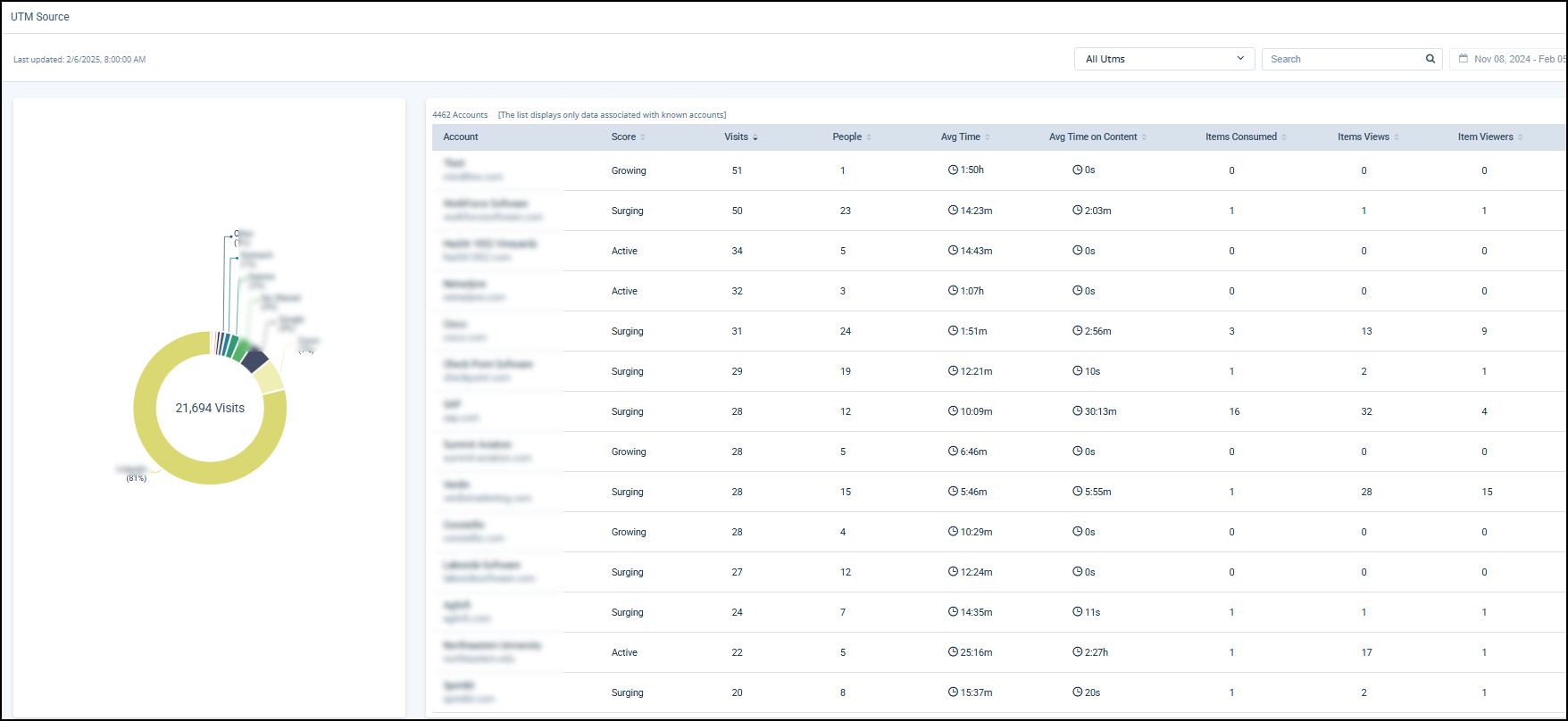Image resolution: width=1568 pixels, height=721 pixels.
Task: Click the dark navy donut chart slice
Action: point(254,360)
